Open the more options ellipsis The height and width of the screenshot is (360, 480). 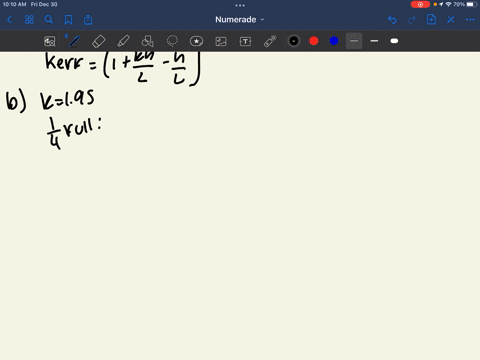[x=470, y=20]
